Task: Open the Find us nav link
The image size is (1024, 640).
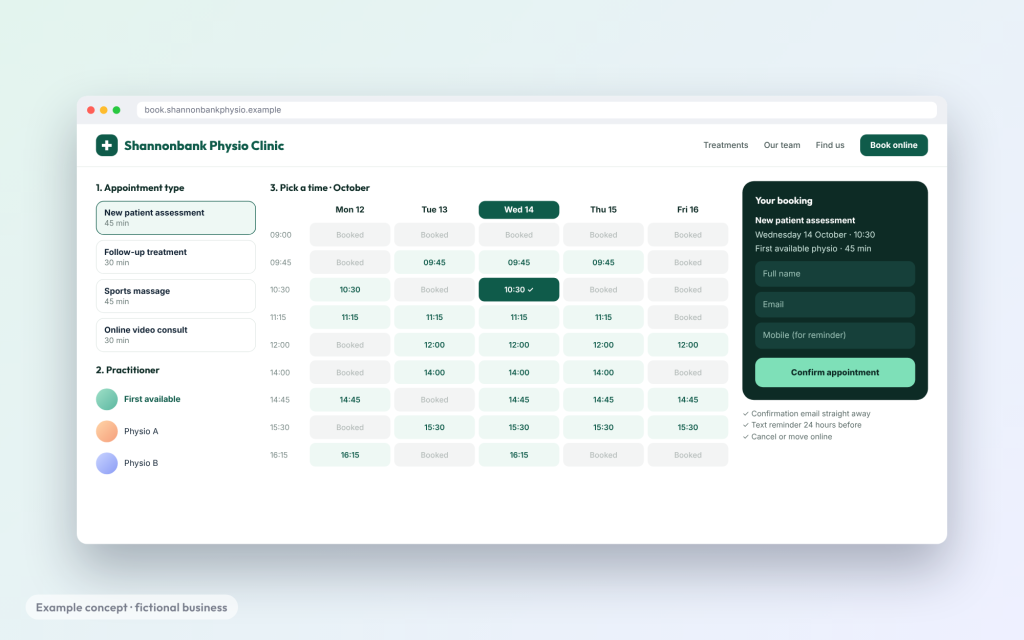Action: [x=829, y=145]
